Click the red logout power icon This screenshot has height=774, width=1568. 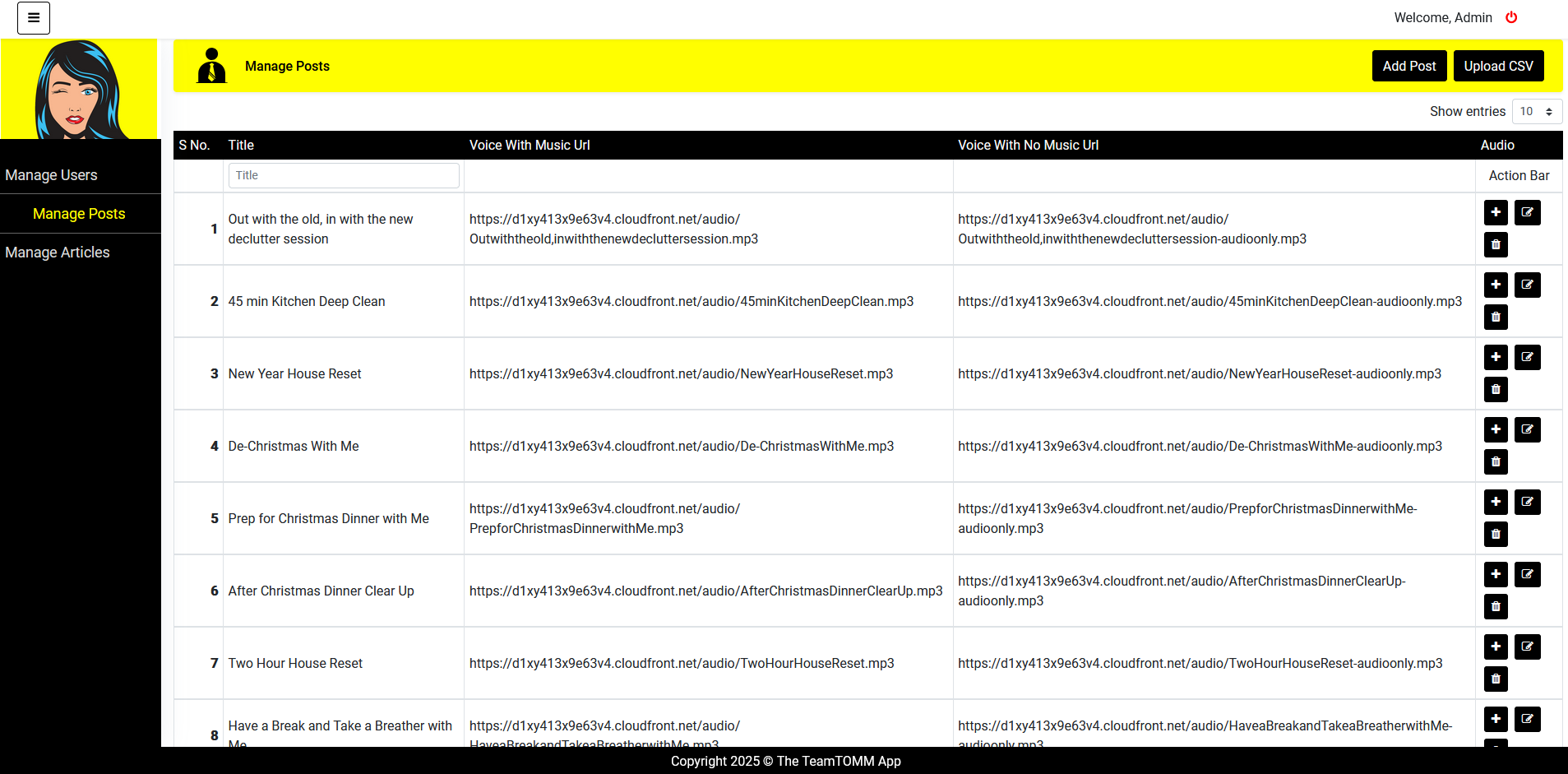pyautogui.click(x=1511, y=17)
